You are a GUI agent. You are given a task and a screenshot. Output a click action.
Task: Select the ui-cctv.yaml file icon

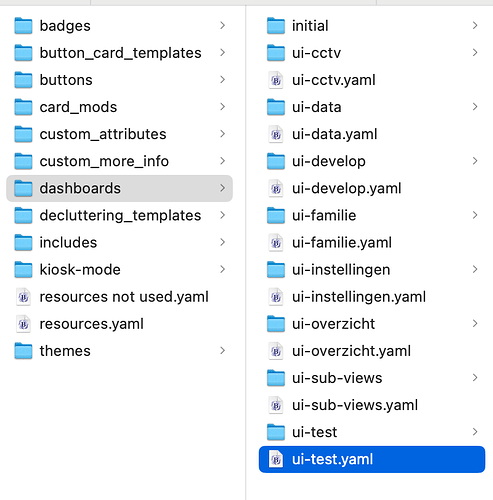(276, 80)
